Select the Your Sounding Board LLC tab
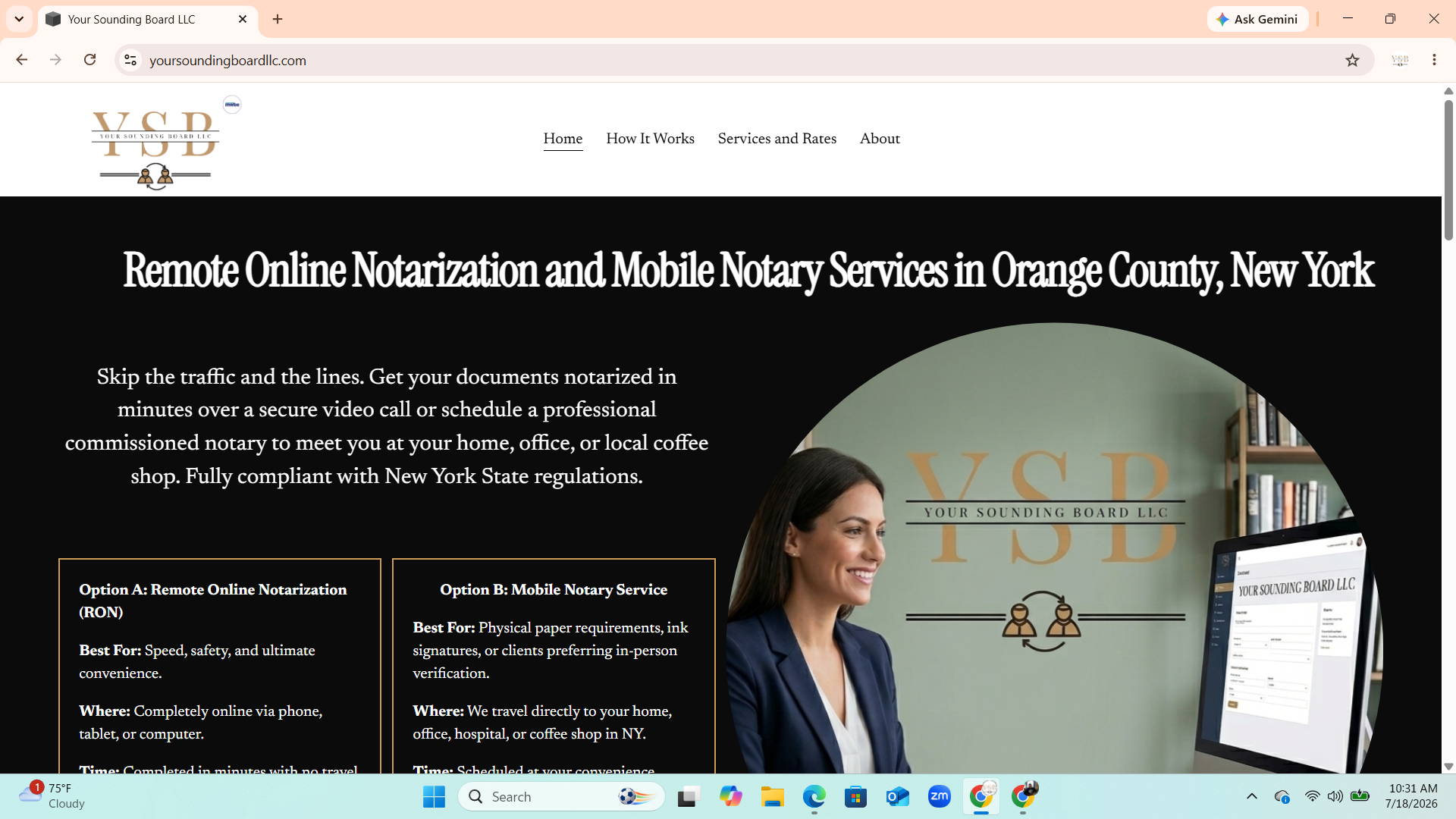Image resolution: width=1456 pixels, height=819 pixels. pos(148,19)
